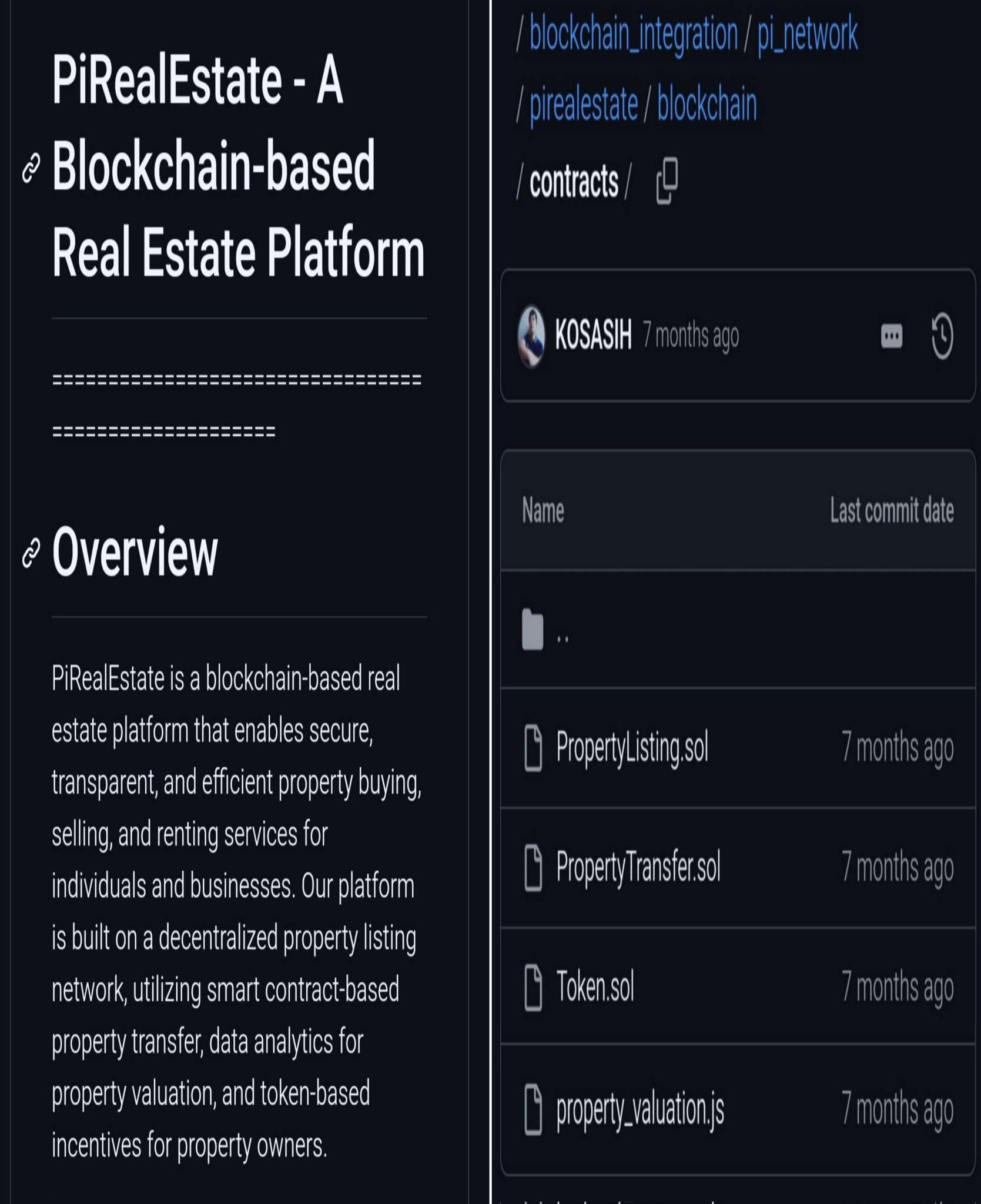Click the Token.sol file icon
Screen dimensions: 981x1204
point(533,987)
